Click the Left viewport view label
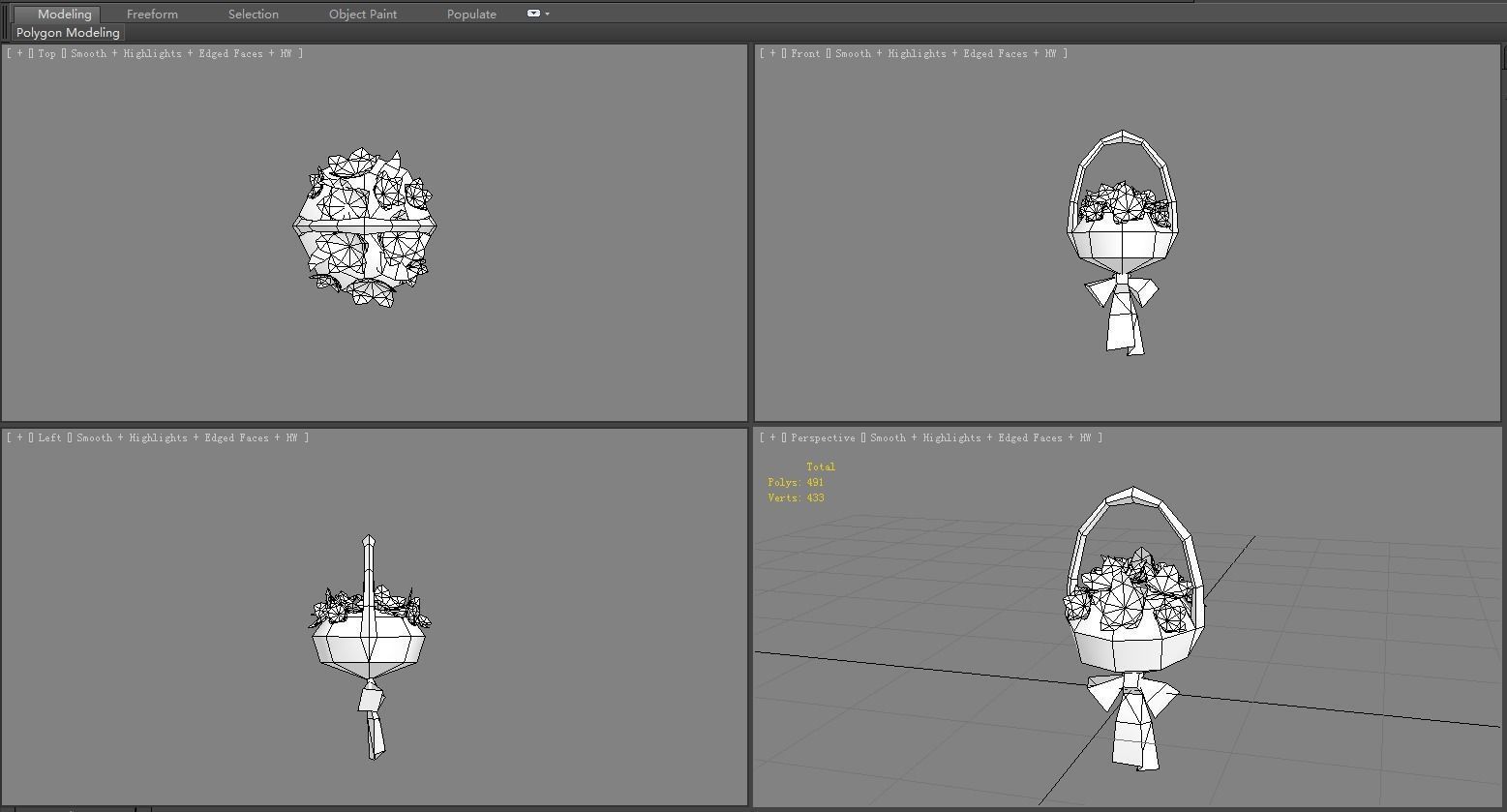The height and width of the screenshot is (812, 1507). coord(49,437)
